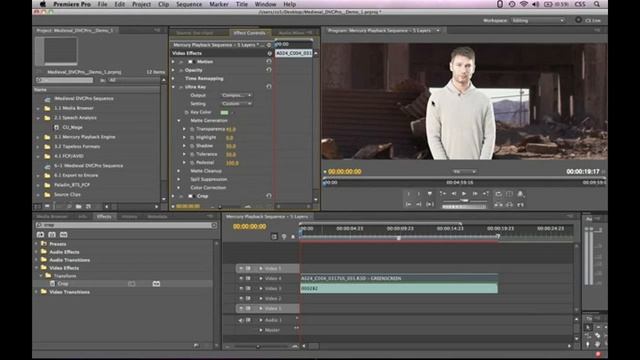The image size is (640, 360).
Task: Reset the Crop effect
Action: (269, 196)
